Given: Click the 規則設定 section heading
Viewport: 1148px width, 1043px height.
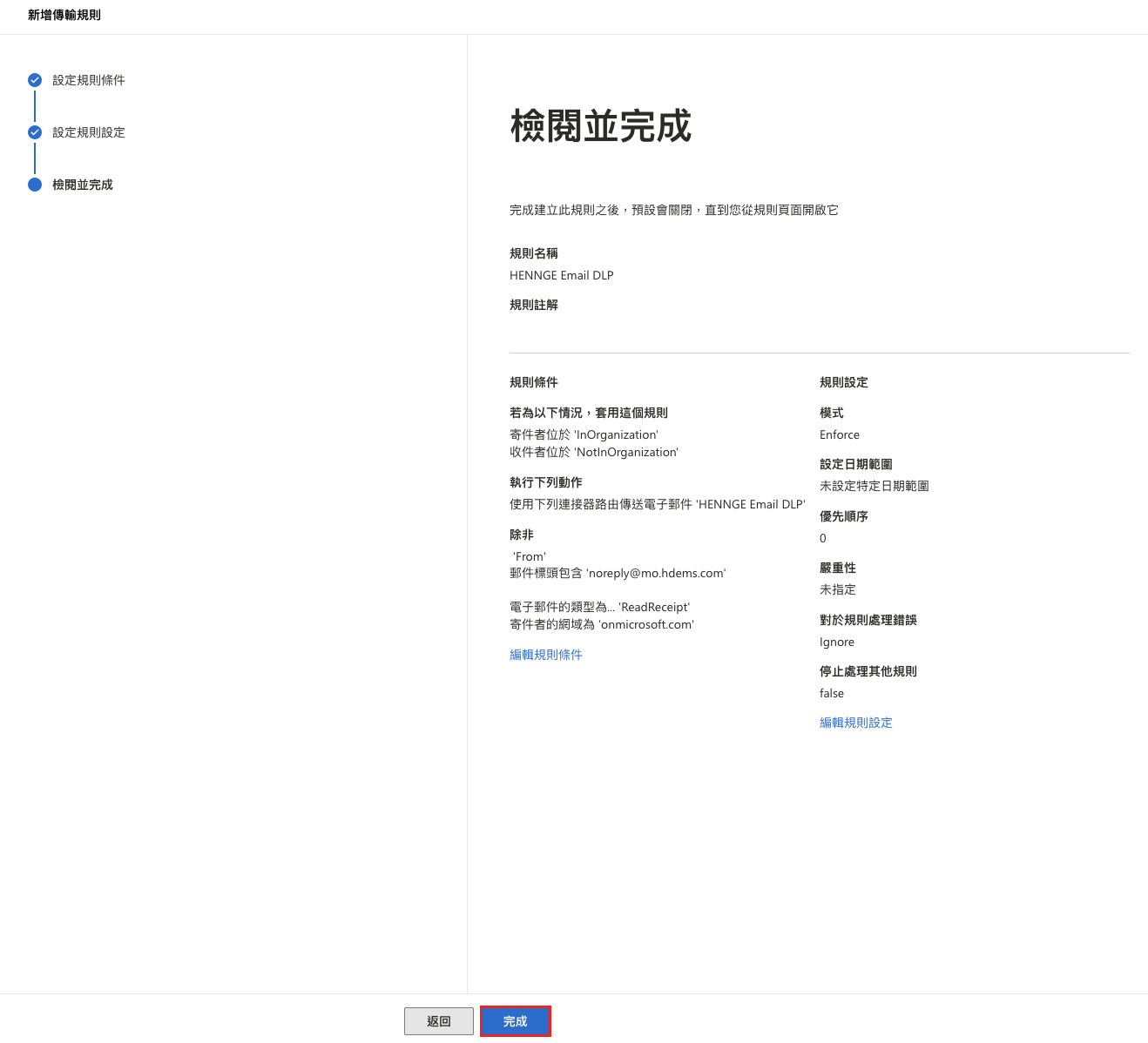Looking at the screenshot, I should (844, 382).
